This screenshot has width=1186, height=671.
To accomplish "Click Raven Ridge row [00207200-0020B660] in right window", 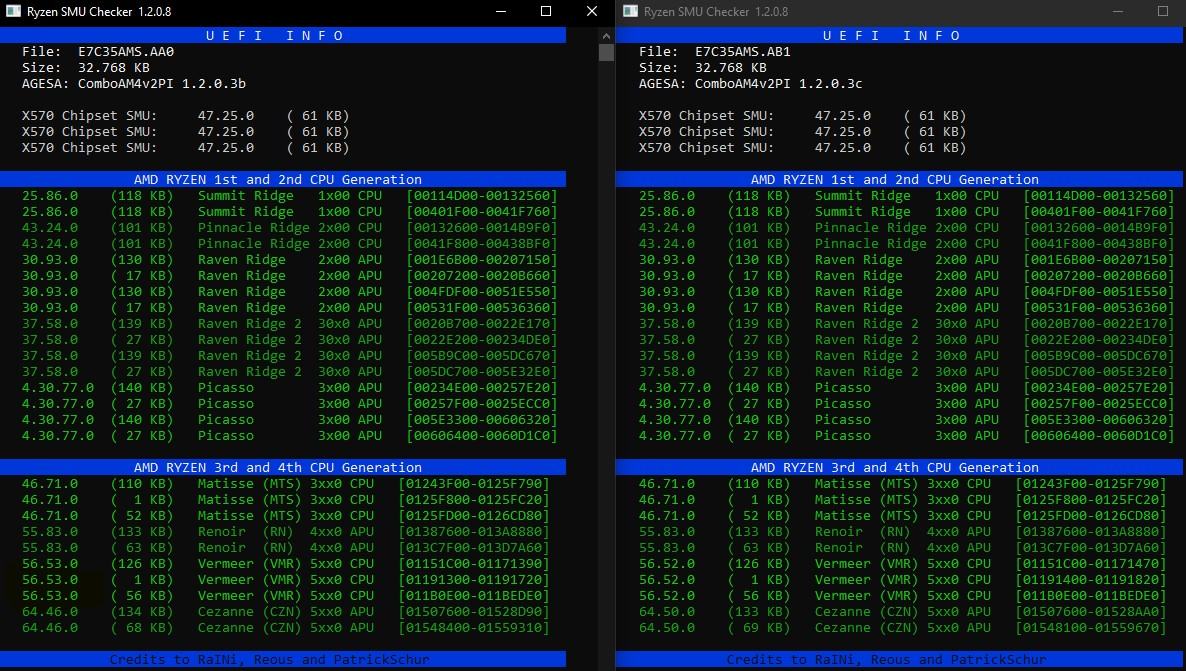I will click(x=907, y=275).
